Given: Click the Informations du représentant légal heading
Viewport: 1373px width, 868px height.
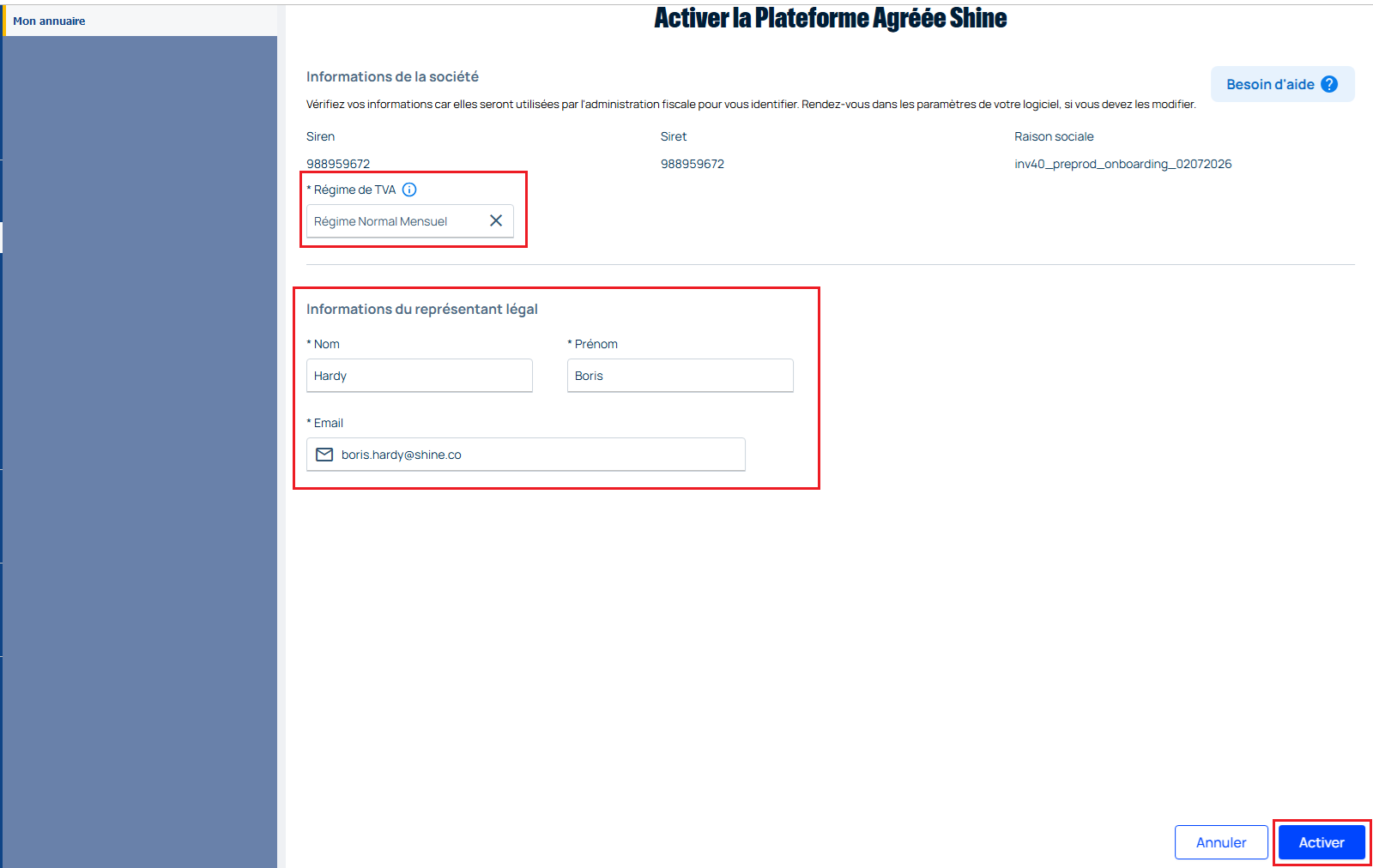Looking at the screenshot, I should pyautogui.click(x=422, y=309).
